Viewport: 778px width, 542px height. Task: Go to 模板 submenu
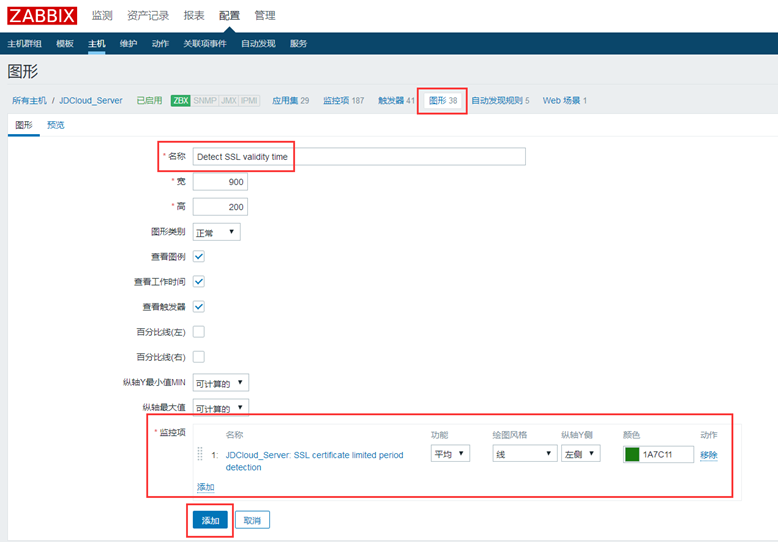click(x=65, y=44)
